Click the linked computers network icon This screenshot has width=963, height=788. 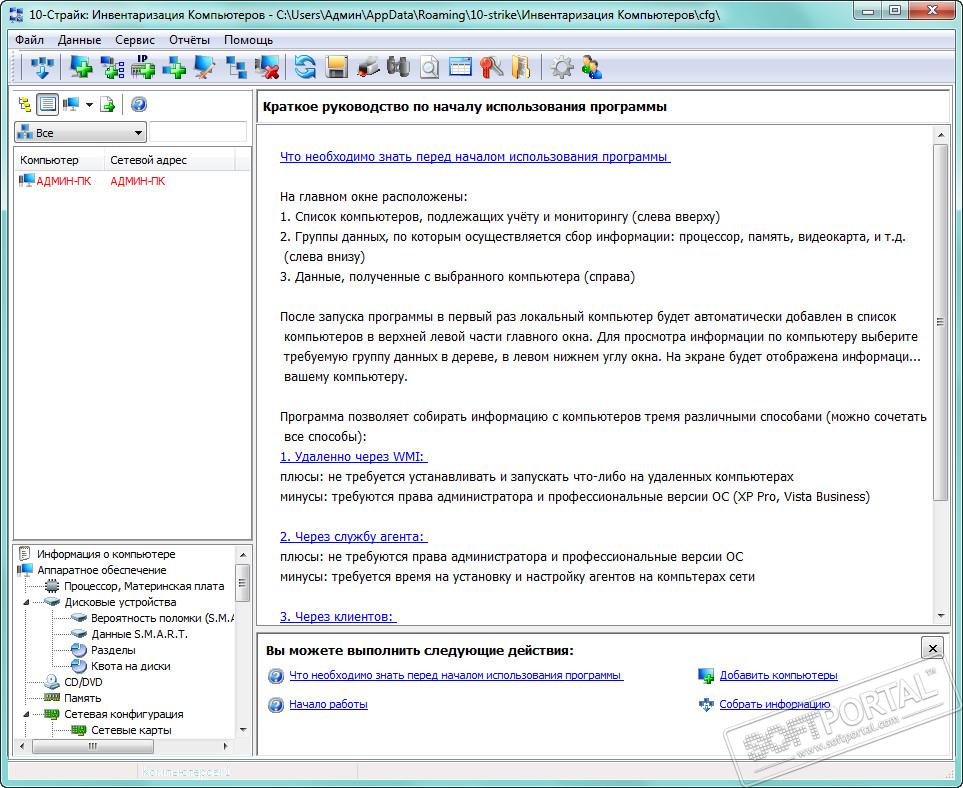coord(236,67)
